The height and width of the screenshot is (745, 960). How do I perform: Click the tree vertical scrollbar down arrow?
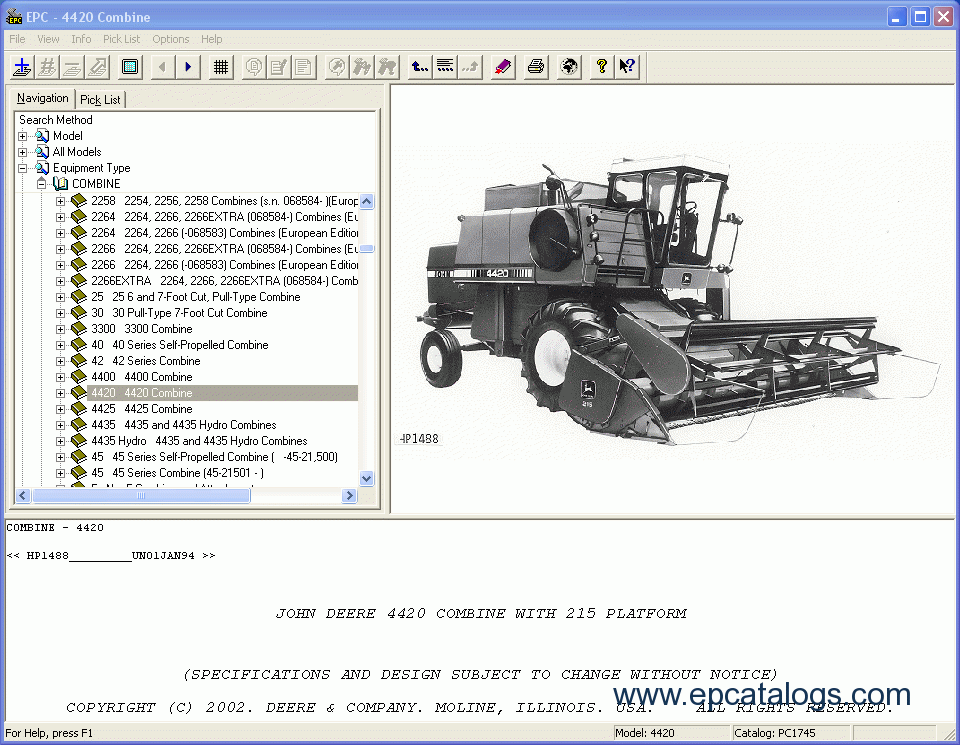(367, 479)
